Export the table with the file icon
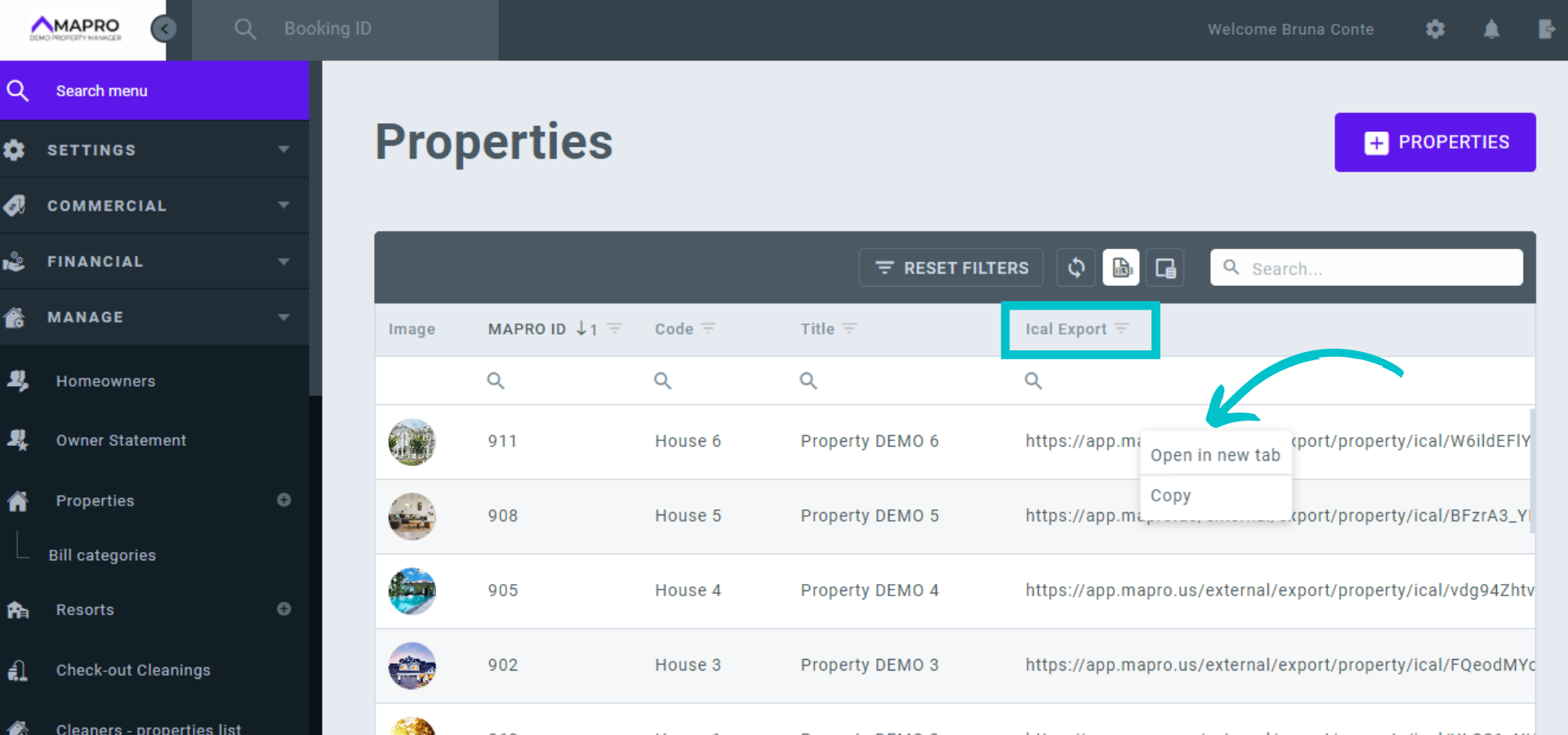Screen dimensions: 1568x735 [x=1121, y=268]
